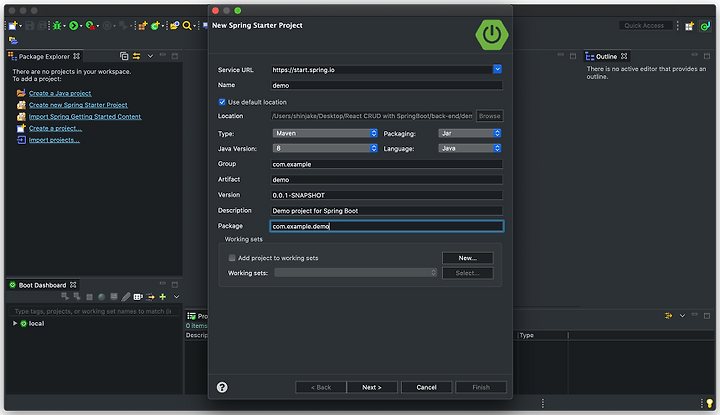Click the New Java Package icon

(x=143, y=26)
